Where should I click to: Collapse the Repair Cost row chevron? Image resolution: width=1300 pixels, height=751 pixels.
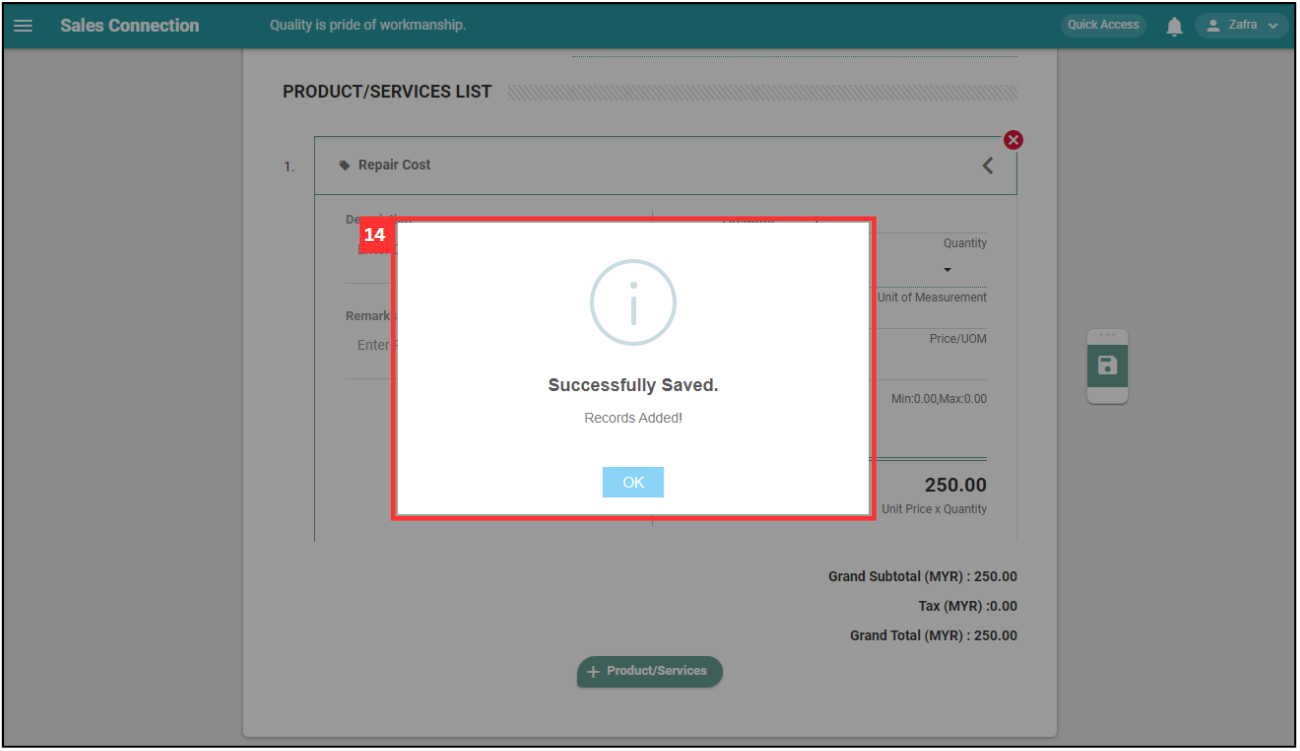[x=987, y=166]
